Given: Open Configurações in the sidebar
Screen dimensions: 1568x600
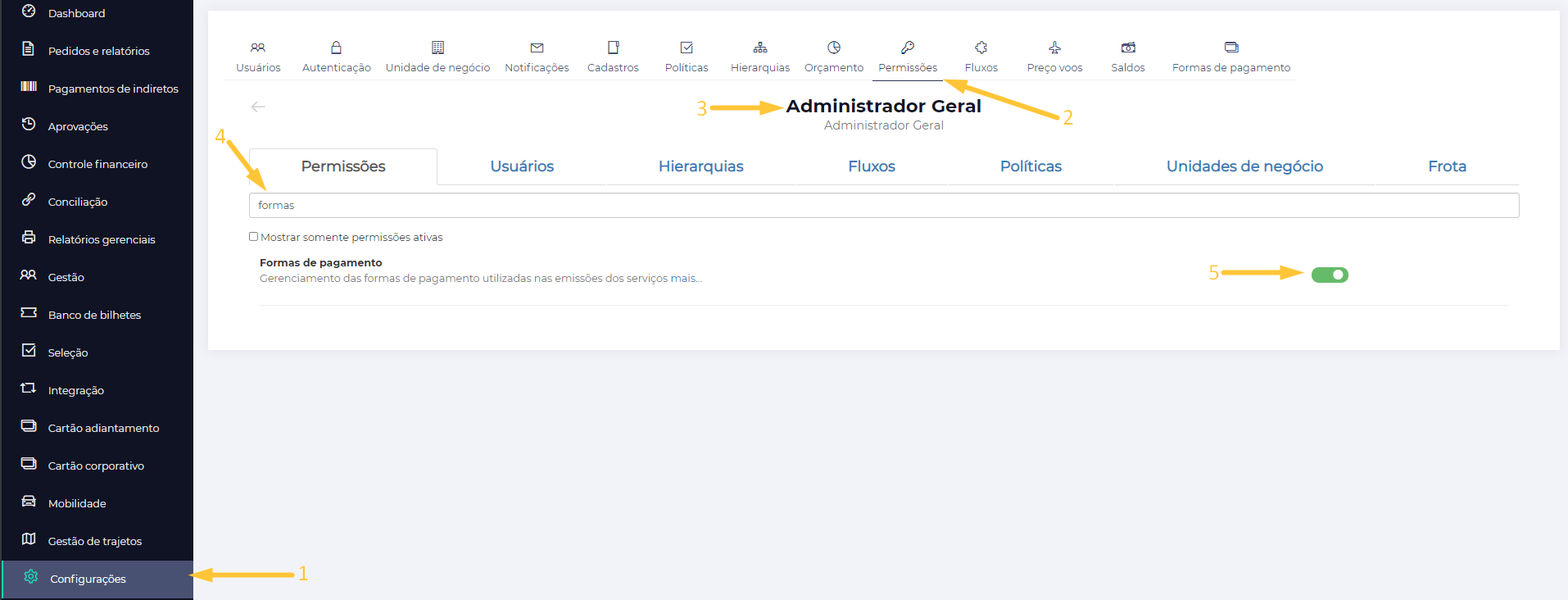Looking at the screenshot, I should click(88, 579).
